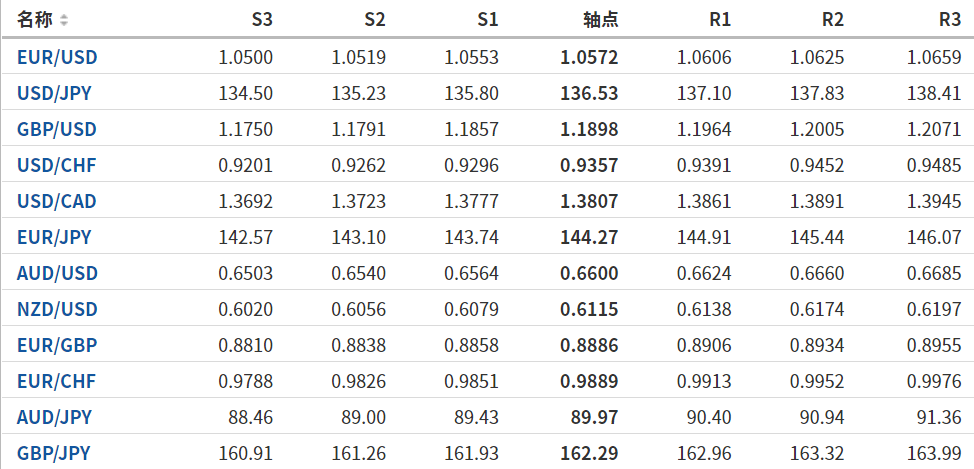Open the USD/JPY pair link
Screen dimensions: 974x469
pos(55,94)
